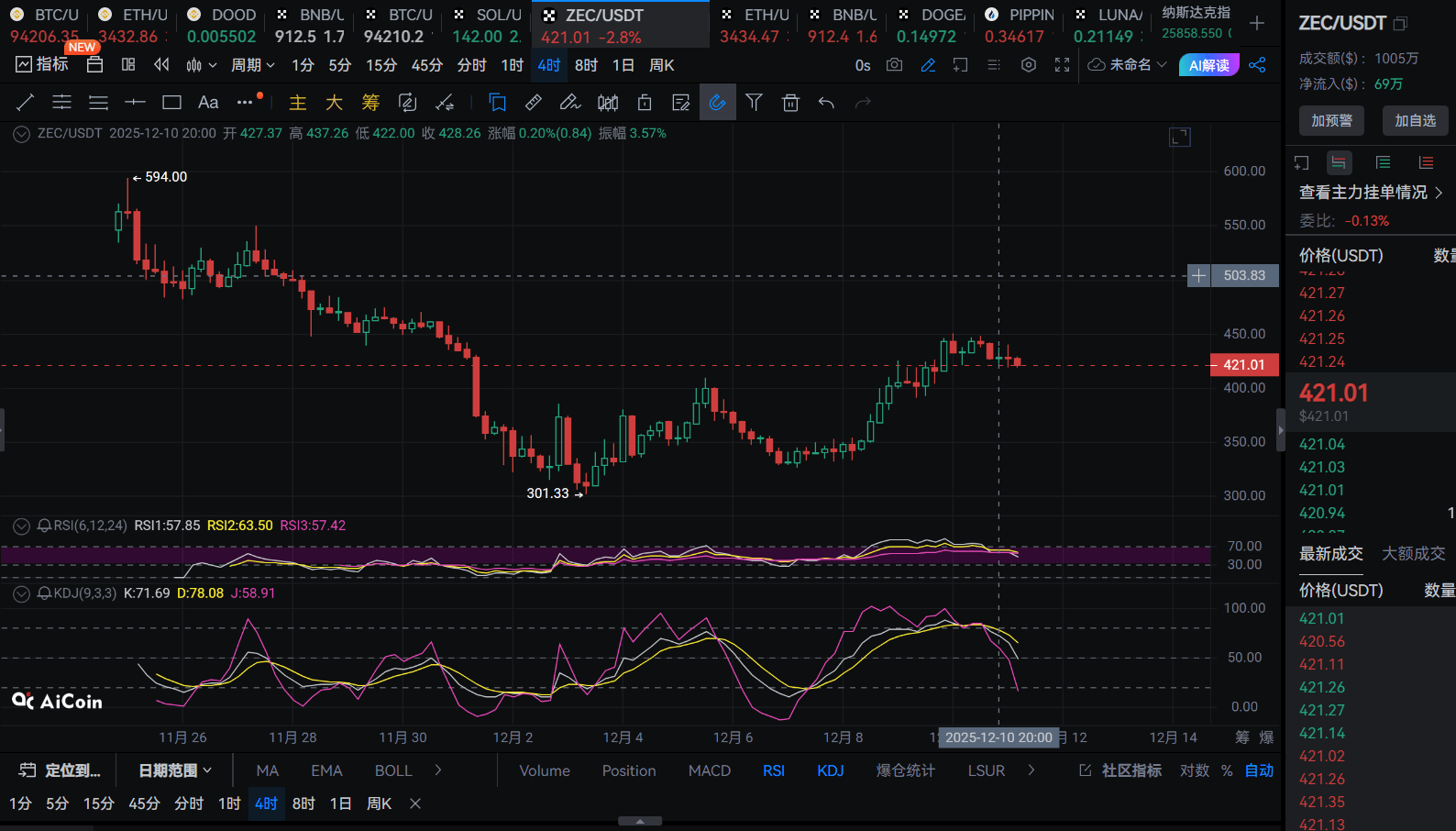Click the undo arrow in drawing toolbar

click(x=826, y=103)
